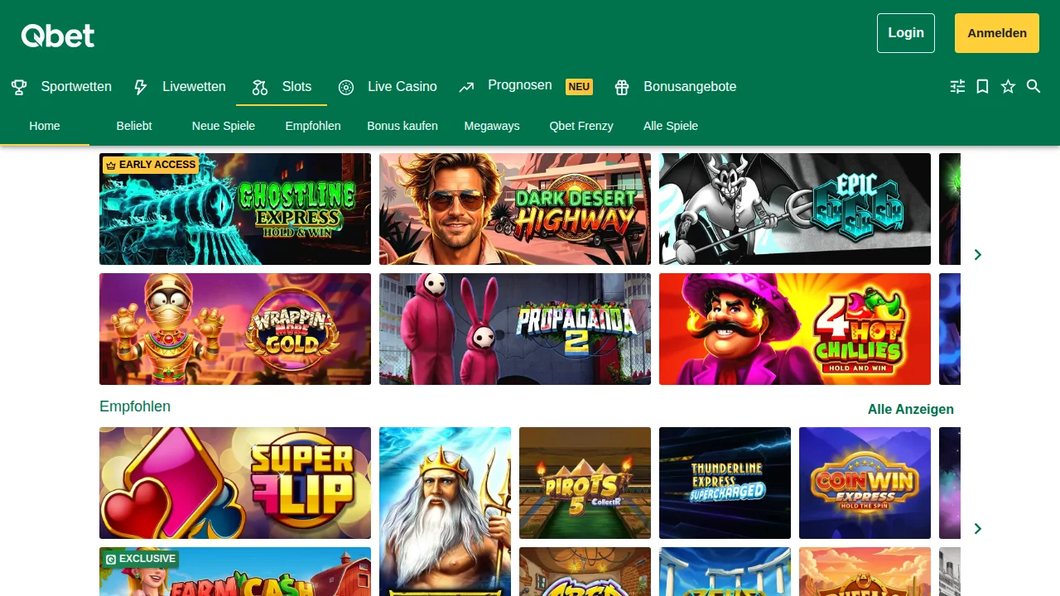
Task: Click the Exclusive badge on Farm Cash
Action: point(141,559)
